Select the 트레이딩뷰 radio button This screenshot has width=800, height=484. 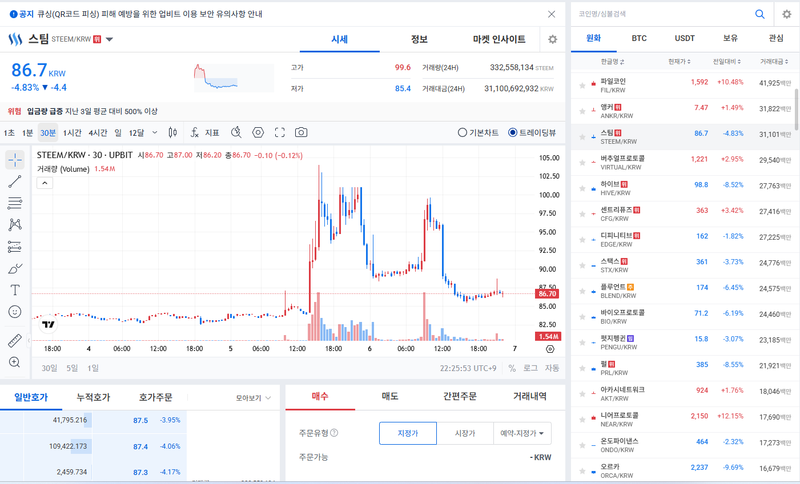(513, 133)
